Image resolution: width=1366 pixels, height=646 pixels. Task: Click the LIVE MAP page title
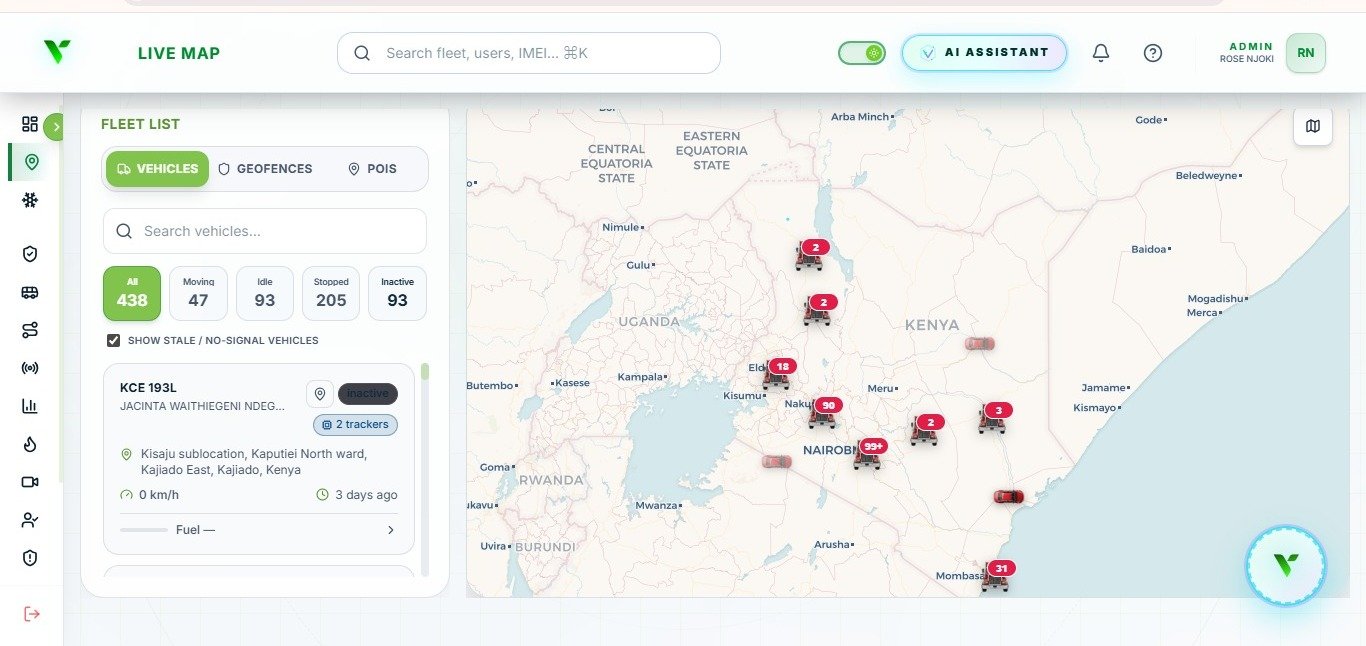pyautogui.click(x=179, y=53)
